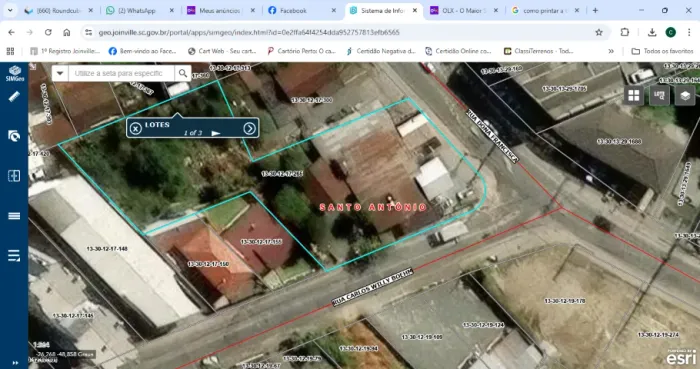Close the Sistema de Info tab
Viewport: 700px width, 369px height.
pos(415,10)
